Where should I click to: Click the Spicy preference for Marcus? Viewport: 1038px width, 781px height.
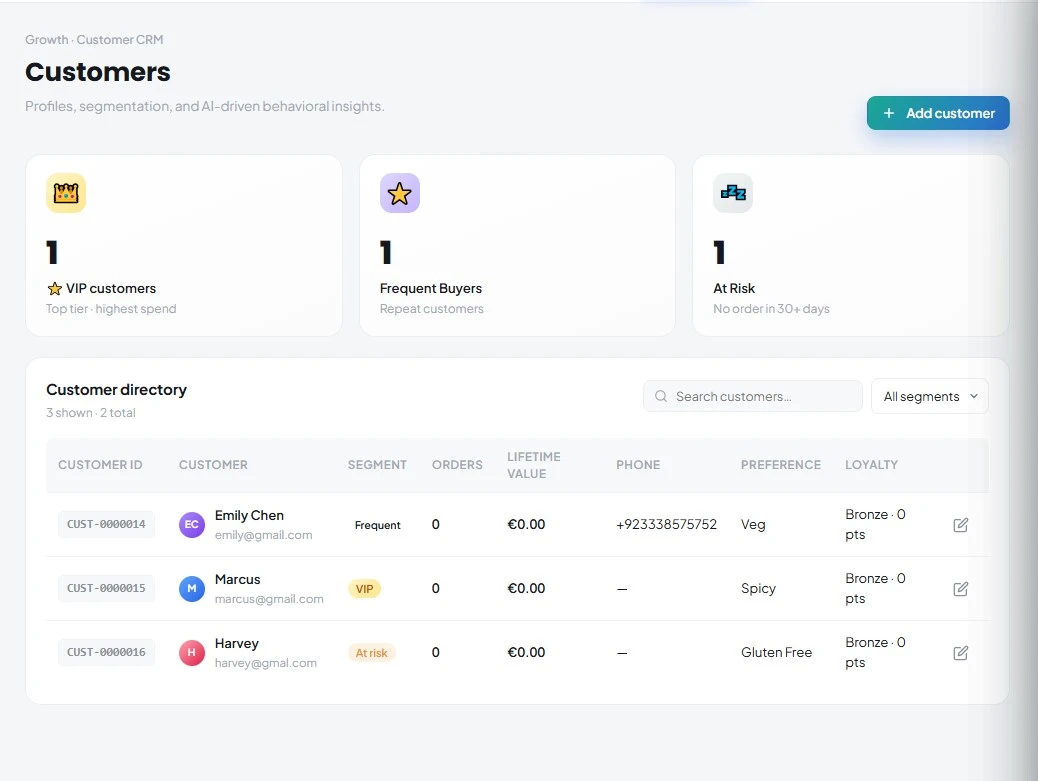pyautogui.click(x=758, y=588)
